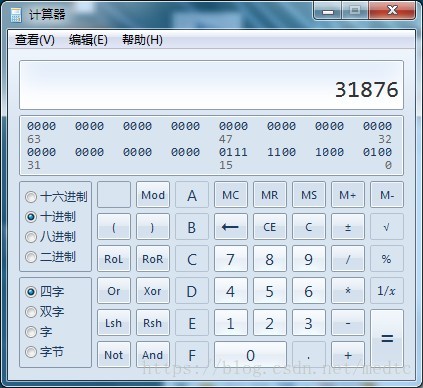
Task: Click the calculator icon in title bar
Action: 16,14
